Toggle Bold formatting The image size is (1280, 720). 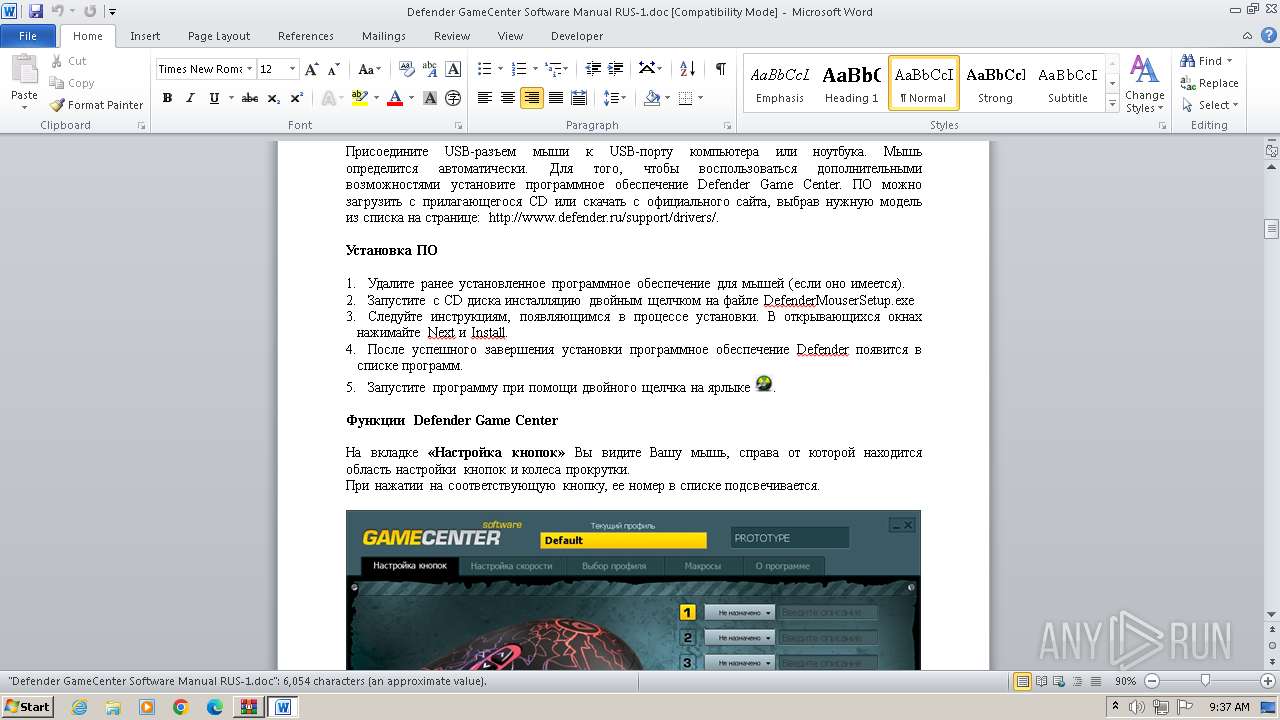[x=167, y=98]
